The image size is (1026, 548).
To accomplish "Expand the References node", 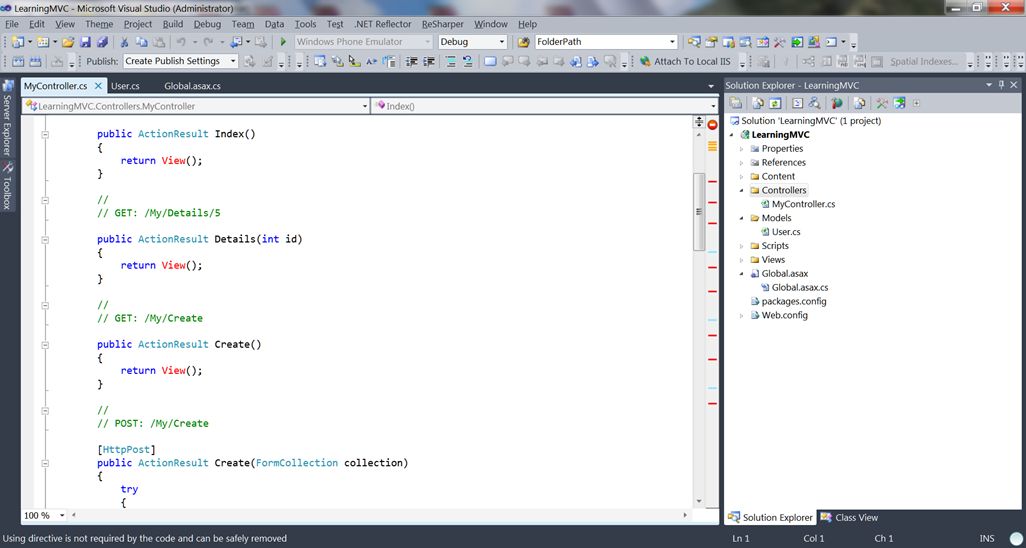I will (x=742, y=163).
